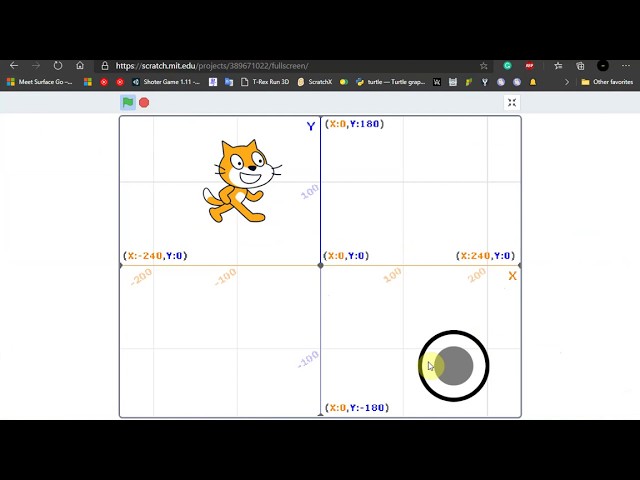
Task: Open the yellow bell bookmark icon
Action: [533, 82]
